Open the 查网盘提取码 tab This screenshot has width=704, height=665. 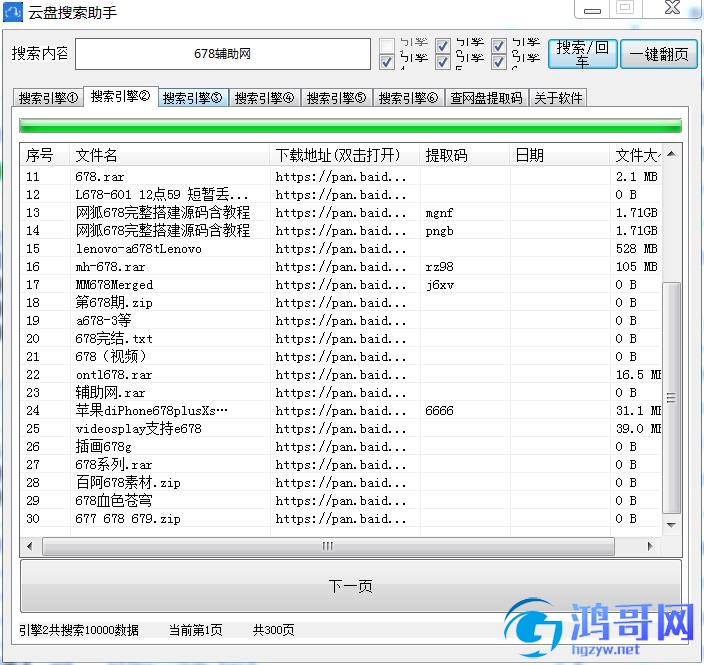click(x=486, y=98)
